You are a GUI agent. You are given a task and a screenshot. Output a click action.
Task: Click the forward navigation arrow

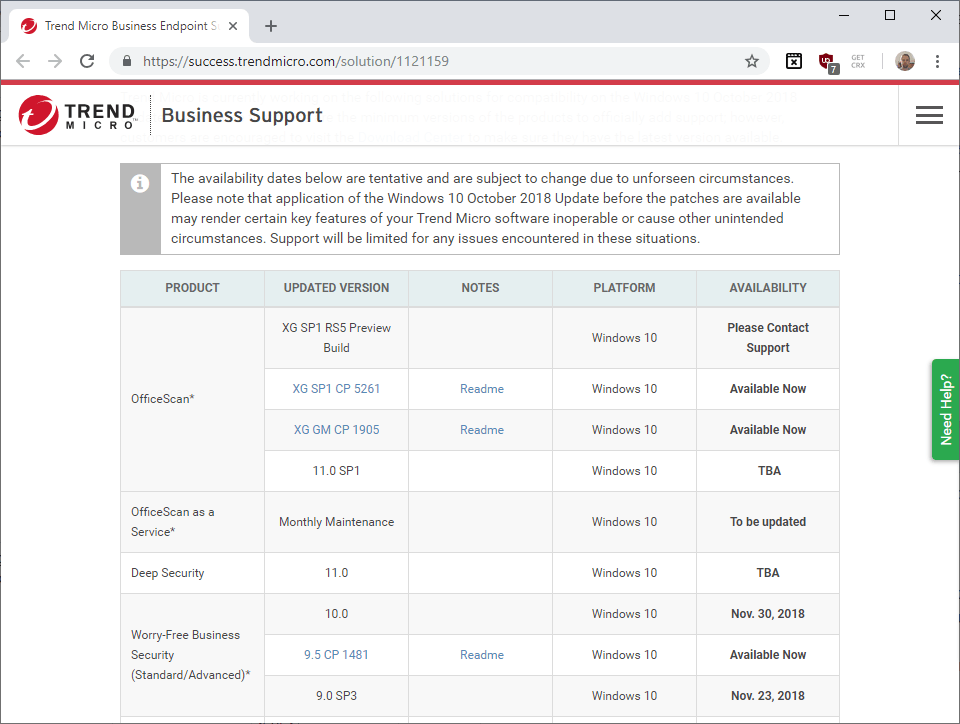coord(55,61)
